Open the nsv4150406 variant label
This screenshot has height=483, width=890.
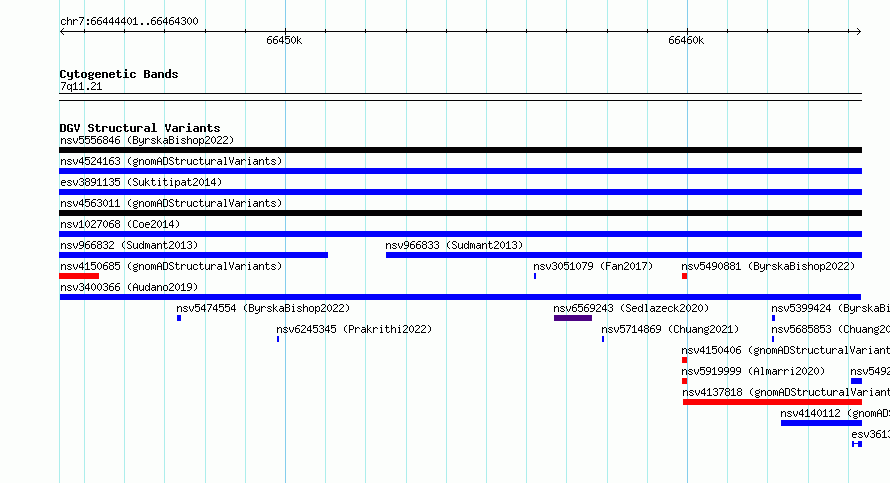point(786,350)
